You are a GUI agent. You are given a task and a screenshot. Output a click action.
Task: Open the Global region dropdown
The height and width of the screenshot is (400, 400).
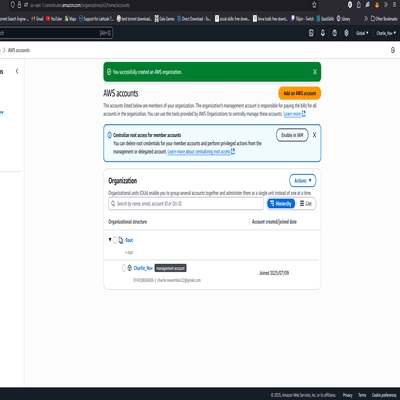[362, 33]
